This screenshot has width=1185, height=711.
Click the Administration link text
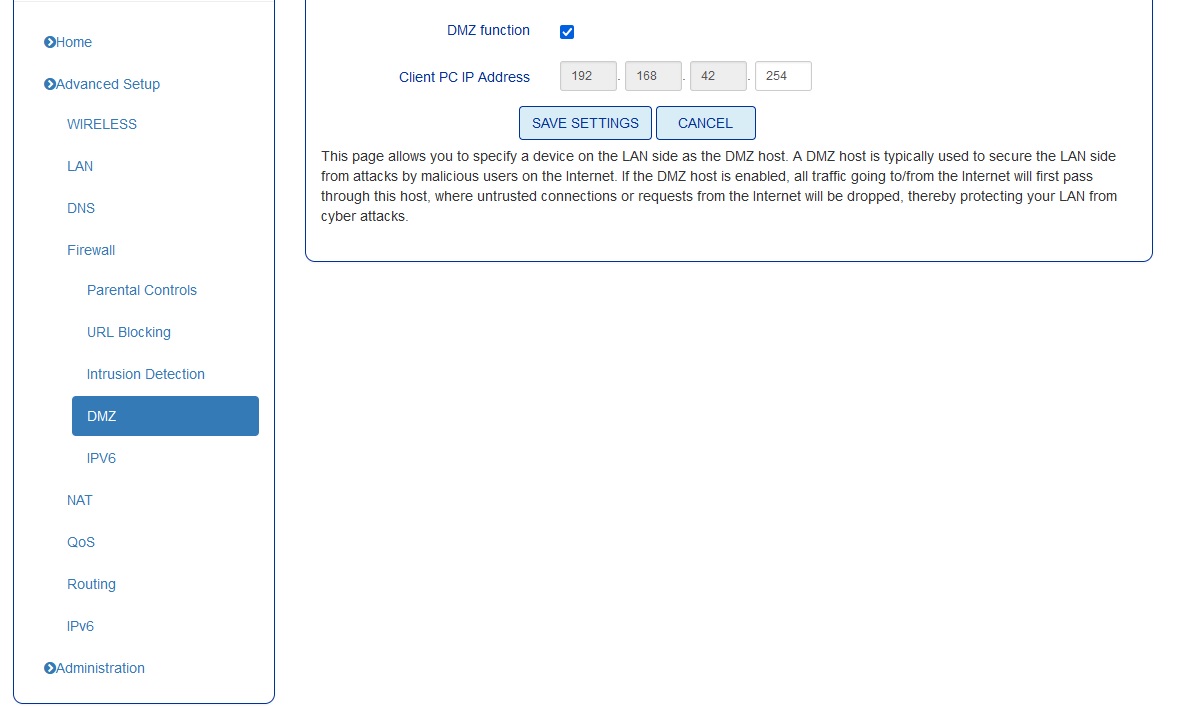[x=101, y=668]
